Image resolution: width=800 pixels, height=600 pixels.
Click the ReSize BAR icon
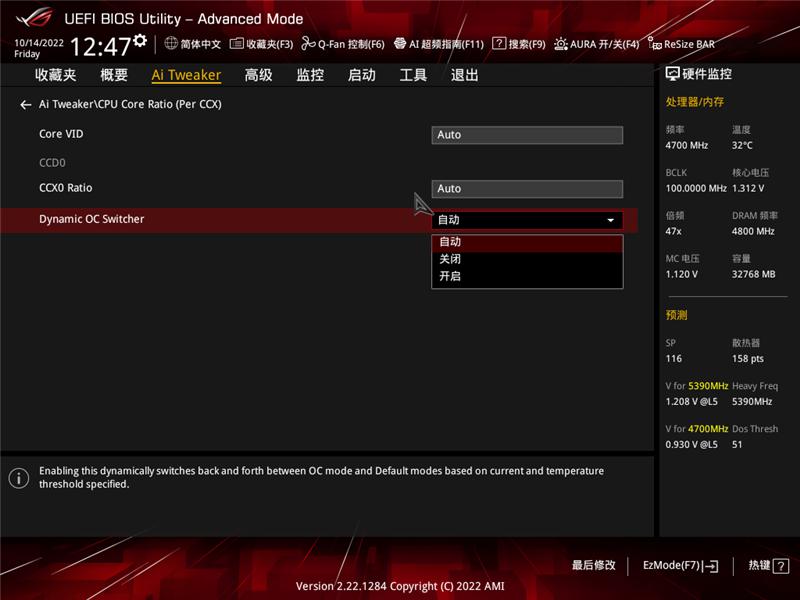tap(655, 44)
